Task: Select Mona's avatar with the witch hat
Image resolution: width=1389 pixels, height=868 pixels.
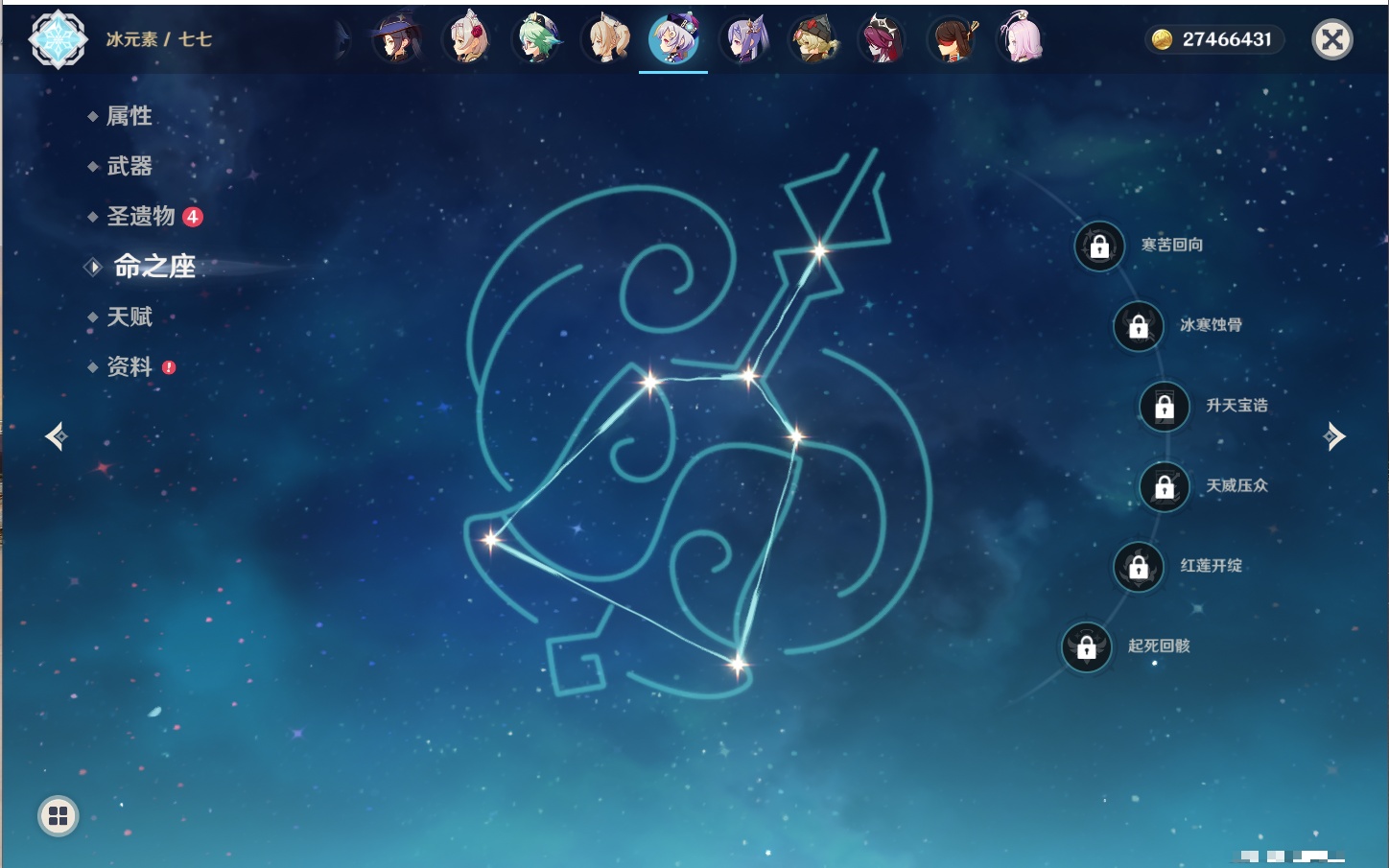Action: coord(397,39)
